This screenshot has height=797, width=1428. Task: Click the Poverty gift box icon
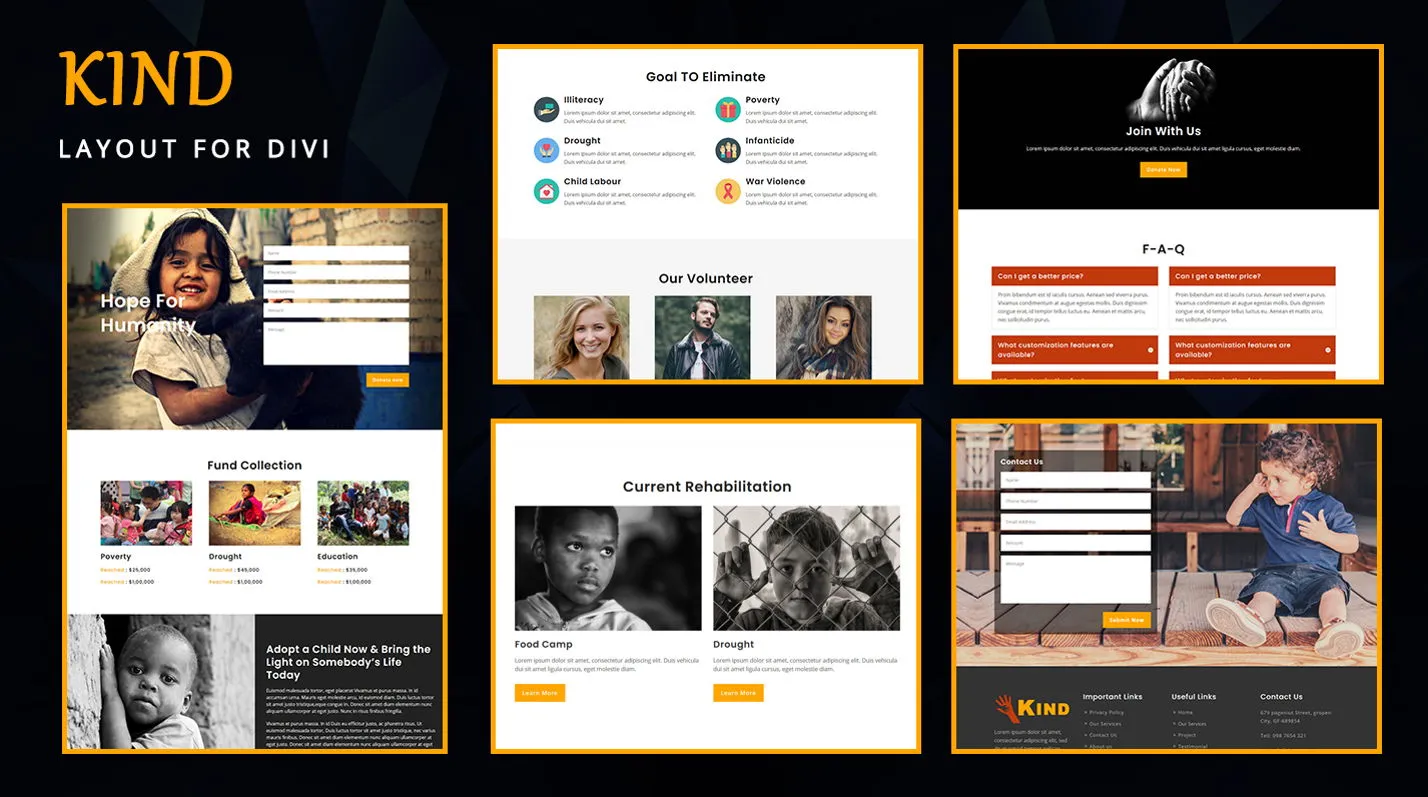coord(728,110)
